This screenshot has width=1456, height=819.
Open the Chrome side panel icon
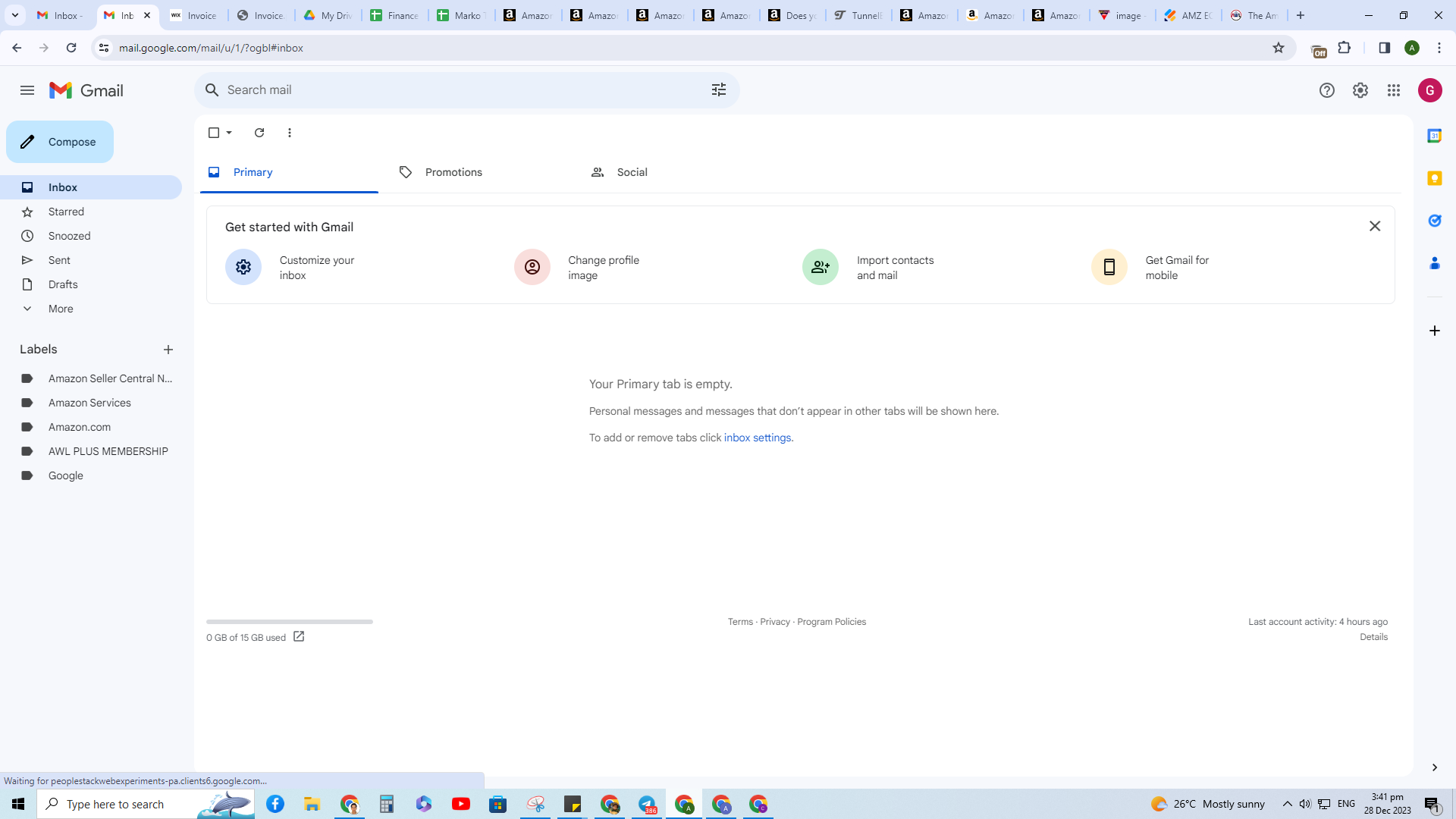tap(1384, 48)
